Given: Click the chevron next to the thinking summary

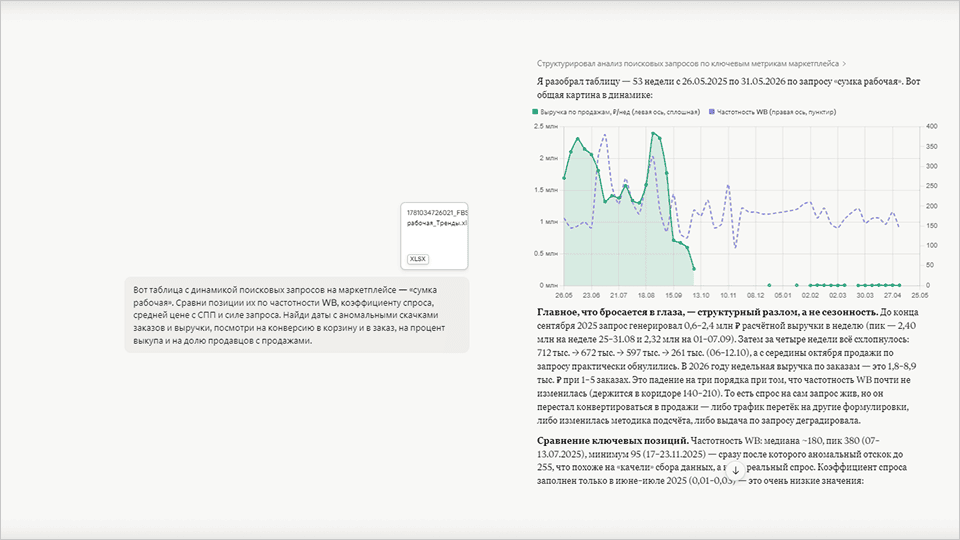Looking at the screenshot, I should coord(844,64).
